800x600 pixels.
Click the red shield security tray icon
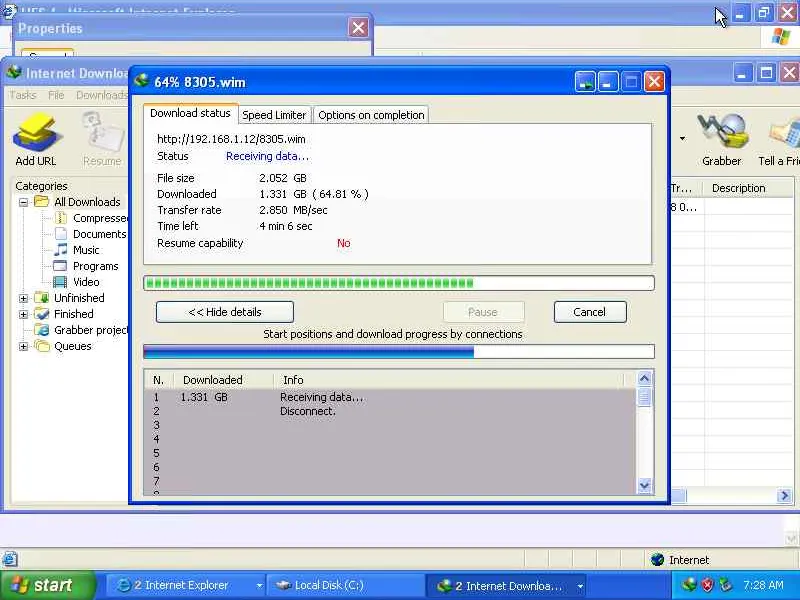[707, 585]
